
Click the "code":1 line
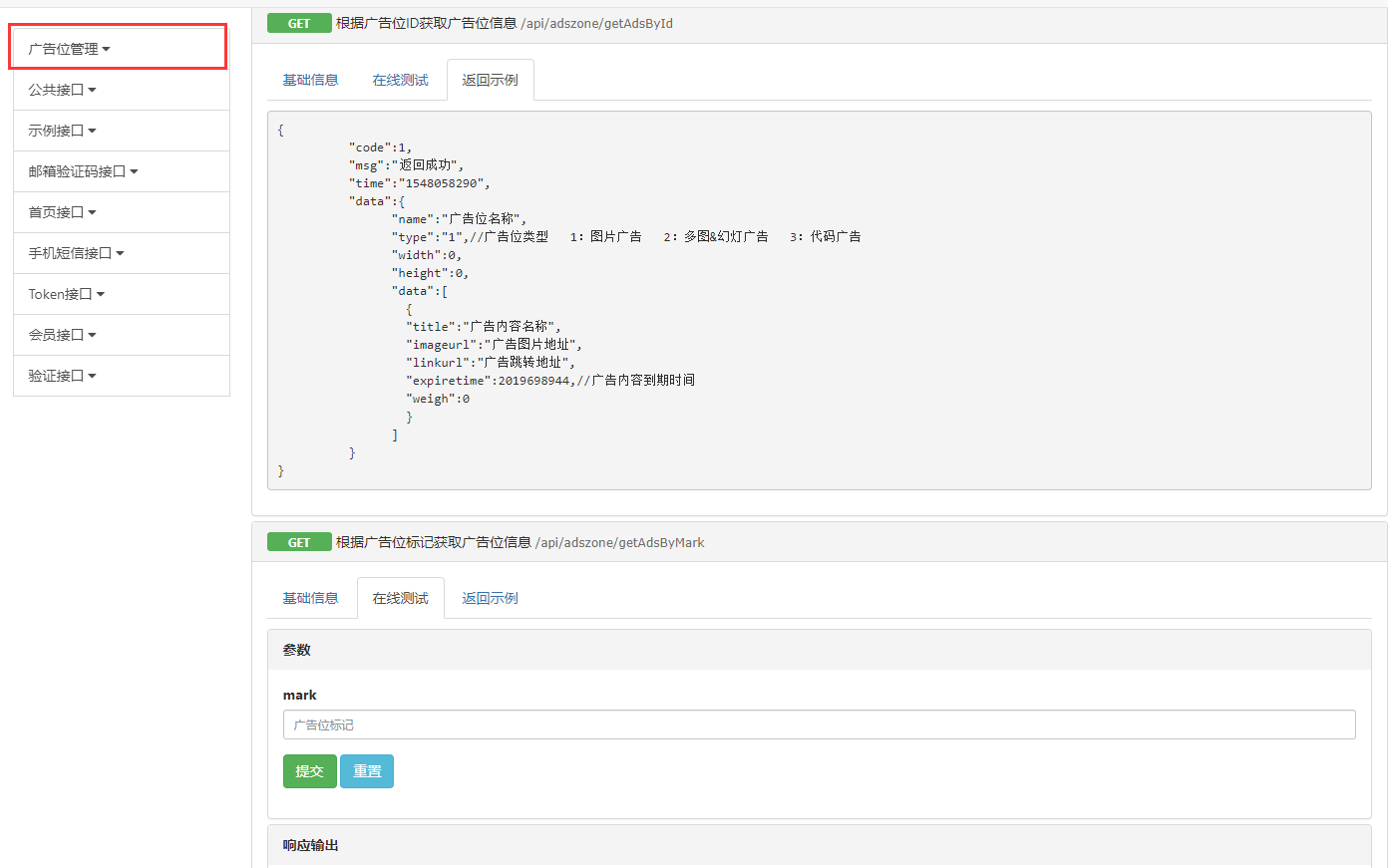click(x=380, y=147)
